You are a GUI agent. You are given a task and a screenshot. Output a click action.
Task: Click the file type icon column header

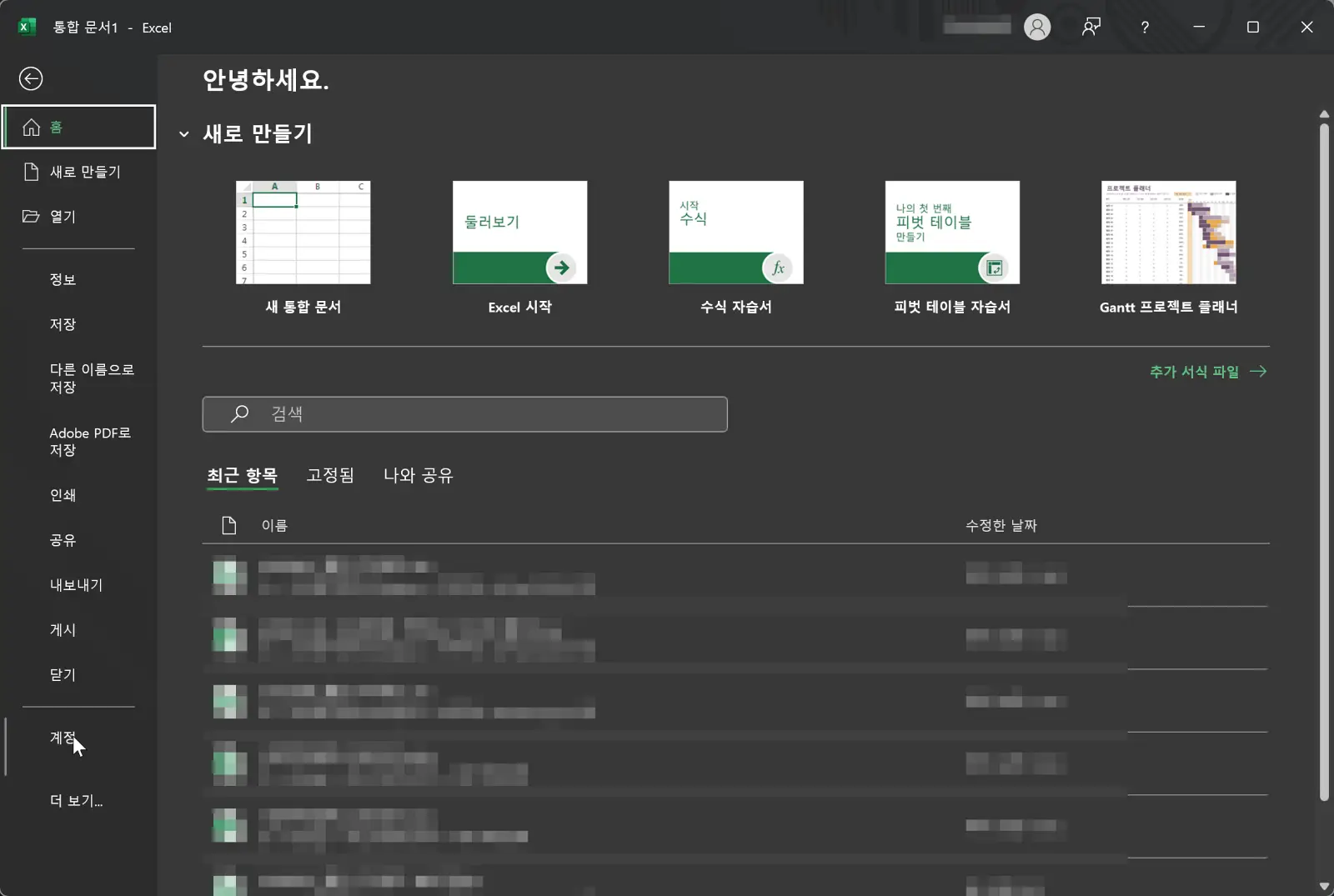point(229,525)
